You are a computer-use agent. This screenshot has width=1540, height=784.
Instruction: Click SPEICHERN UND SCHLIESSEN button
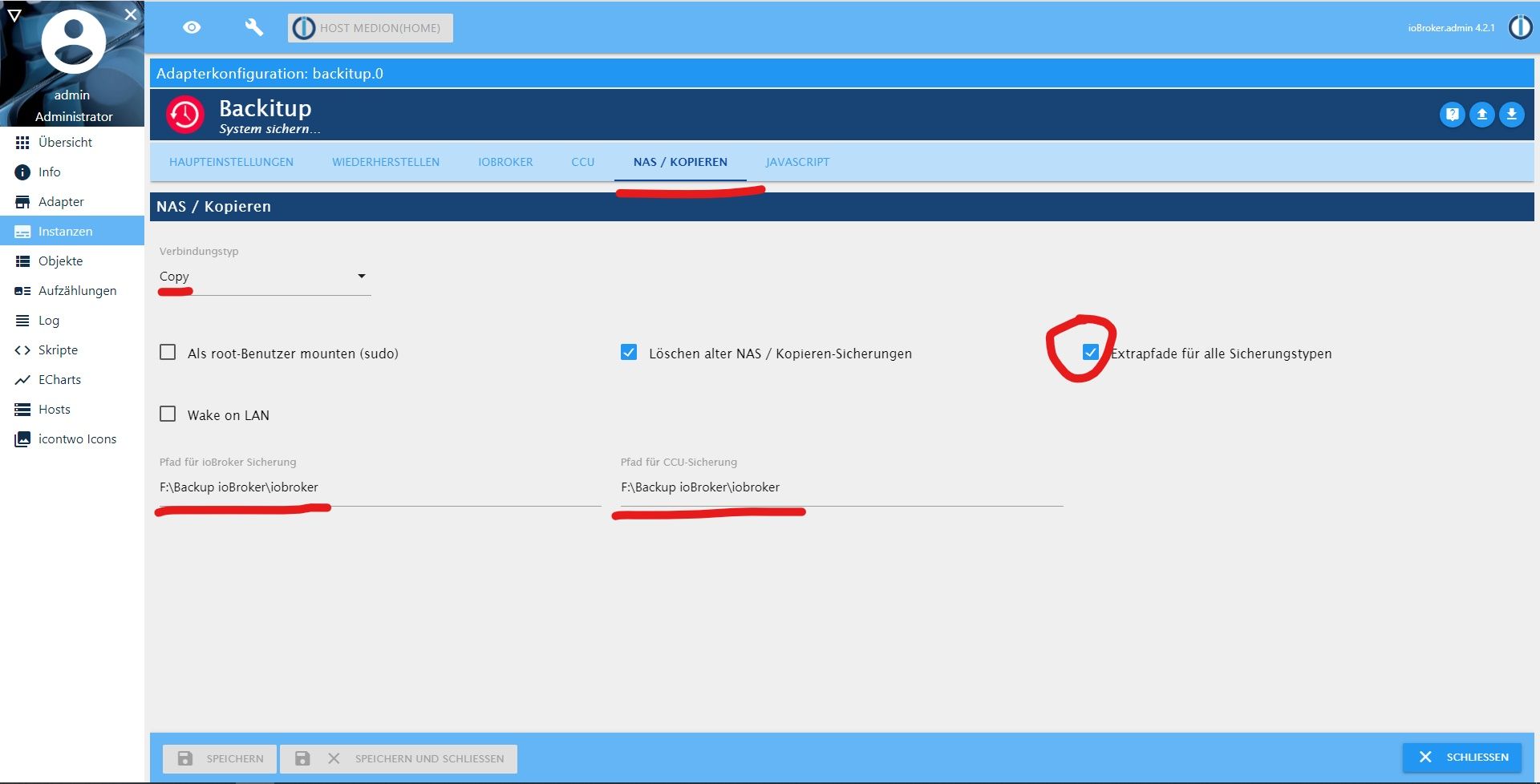[x=399, y=758]
